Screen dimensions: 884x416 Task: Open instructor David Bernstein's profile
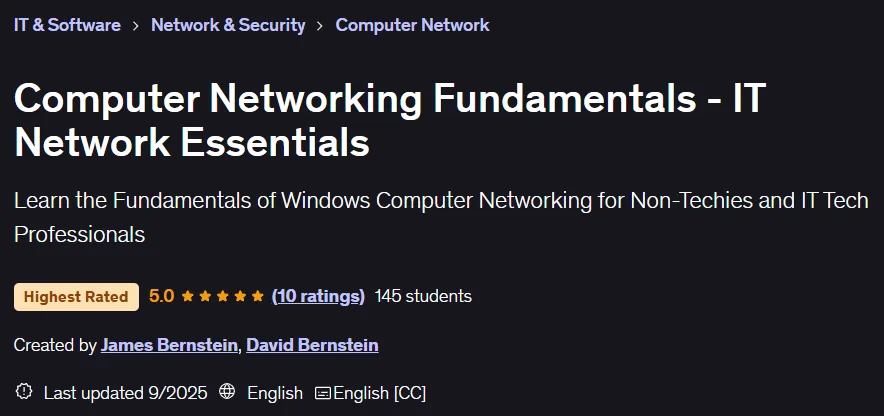pyautogui.click(x=312, y=345)
